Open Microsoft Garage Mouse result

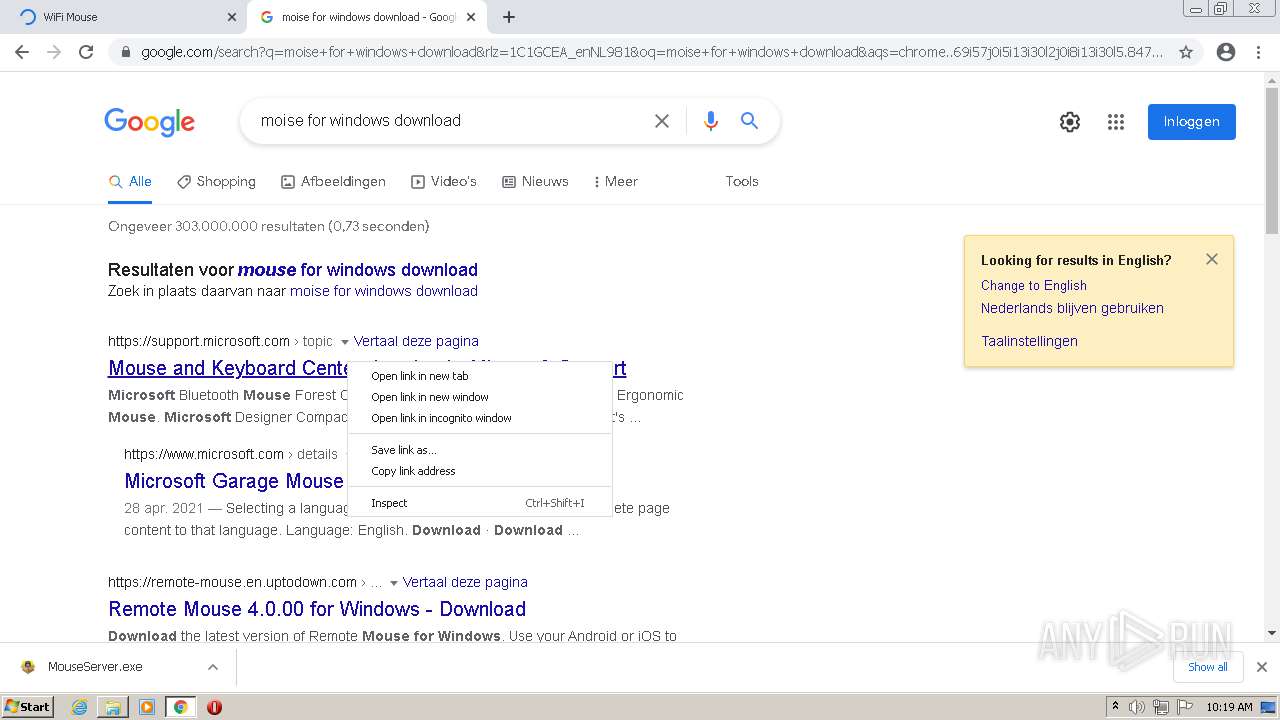234,481
